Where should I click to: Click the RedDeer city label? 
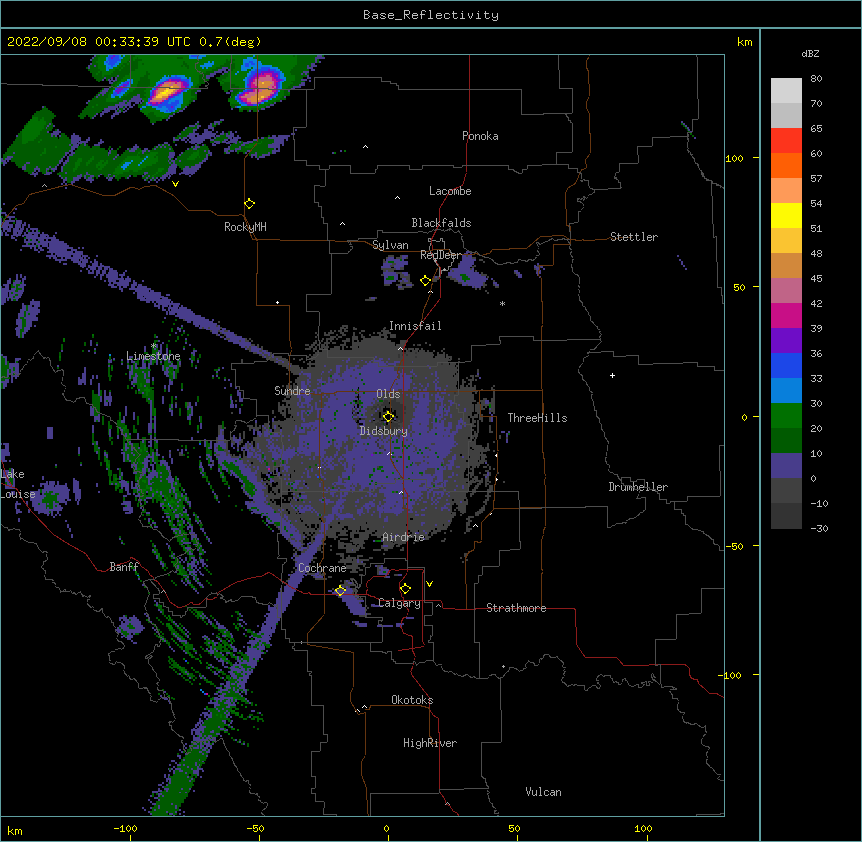tap(440, 255)
